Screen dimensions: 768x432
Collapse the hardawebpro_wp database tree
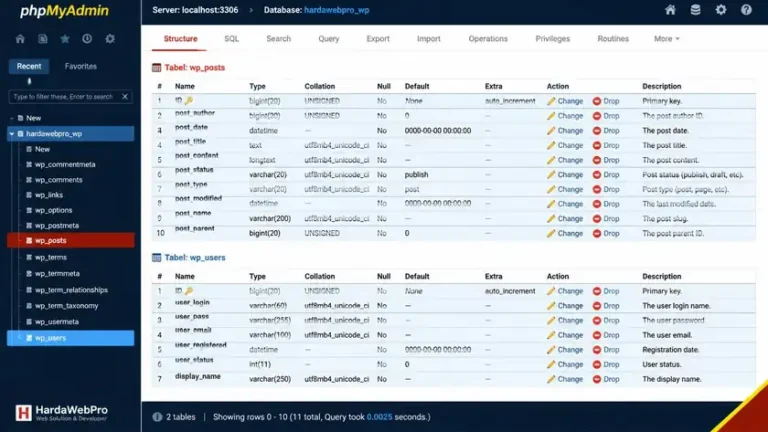pyautogui.click(x=12, y=134)
